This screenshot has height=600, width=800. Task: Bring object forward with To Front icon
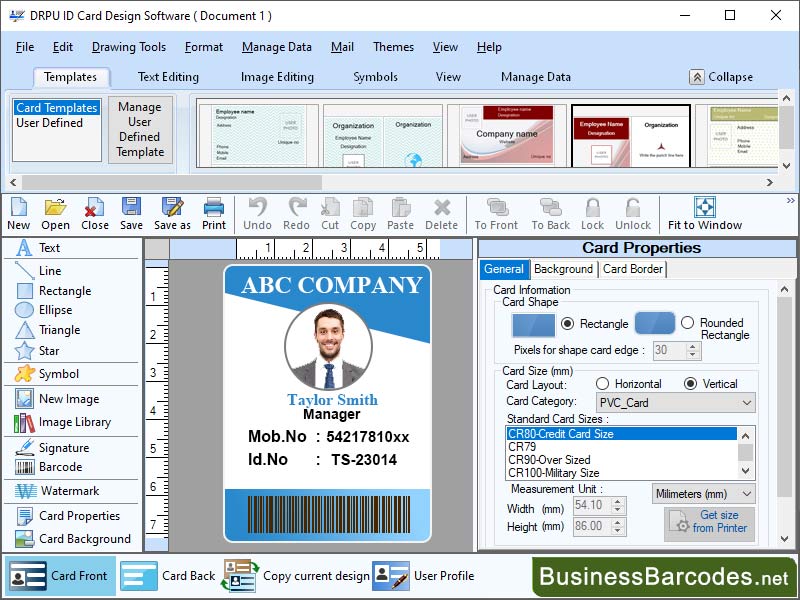coord(496,214)
